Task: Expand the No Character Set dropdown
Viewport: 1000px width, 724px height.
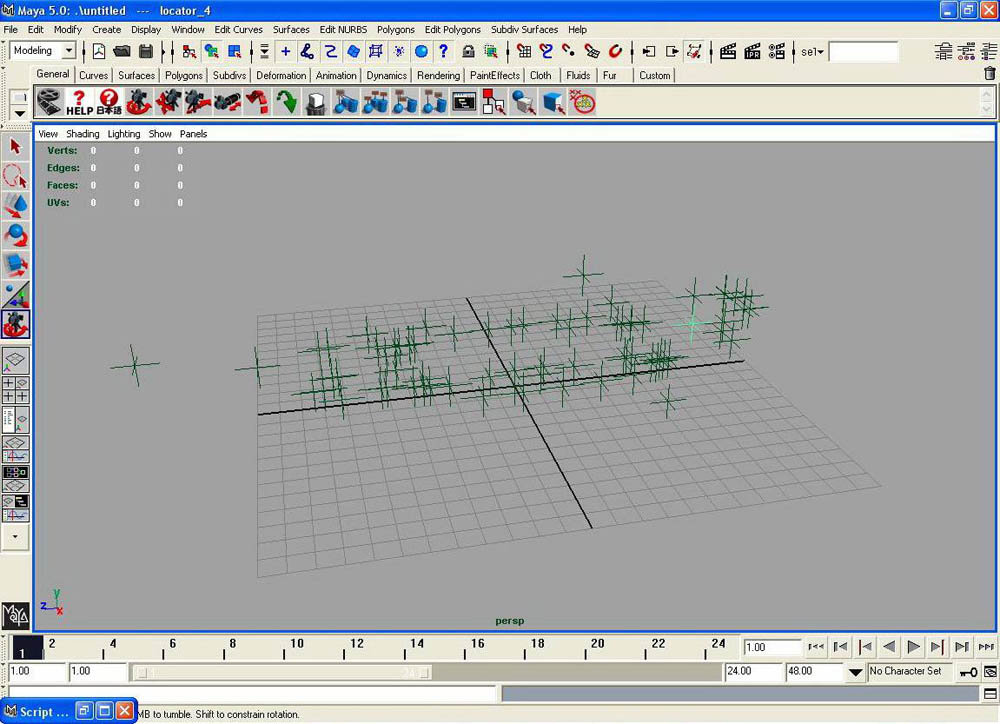Action: coord(855,672)
